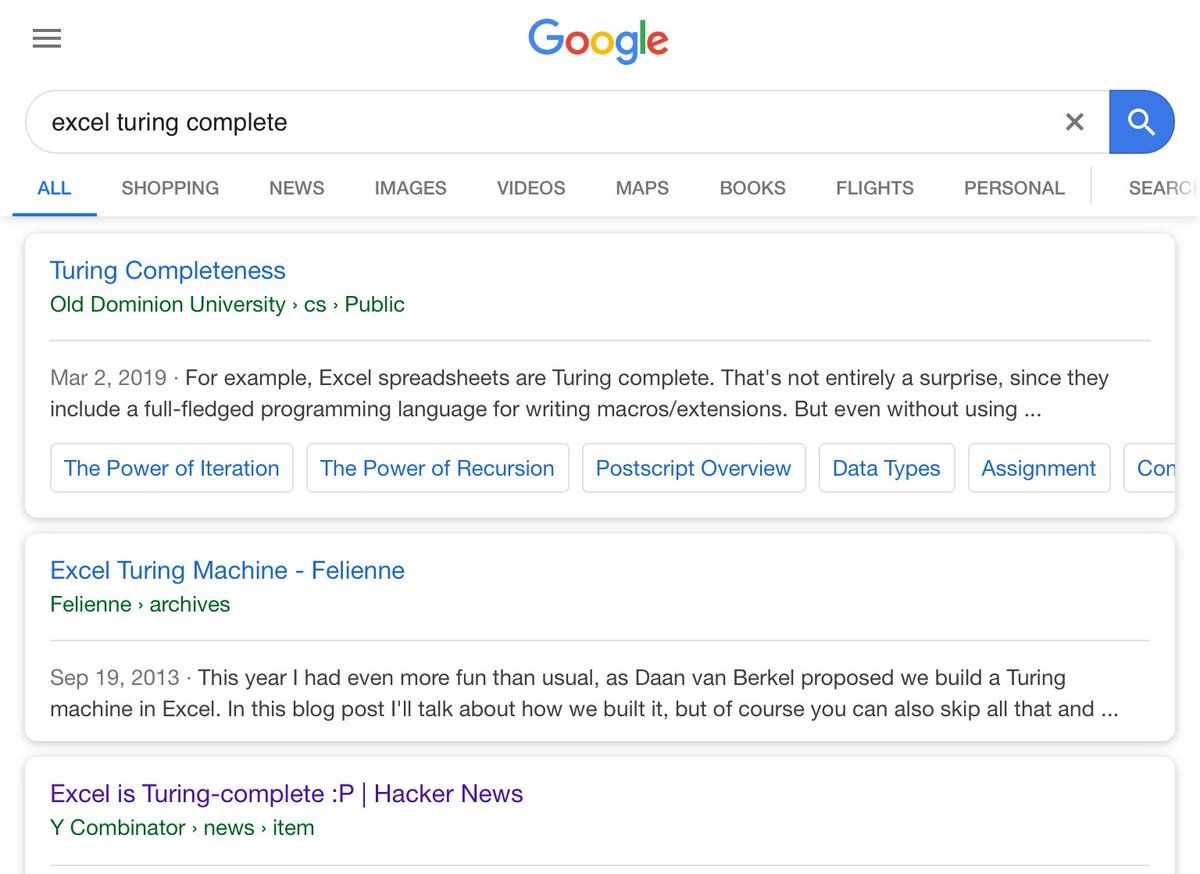Select the Postscript Overview chip
This screenshot has width=1200, height=874.
tap(693, 468)
